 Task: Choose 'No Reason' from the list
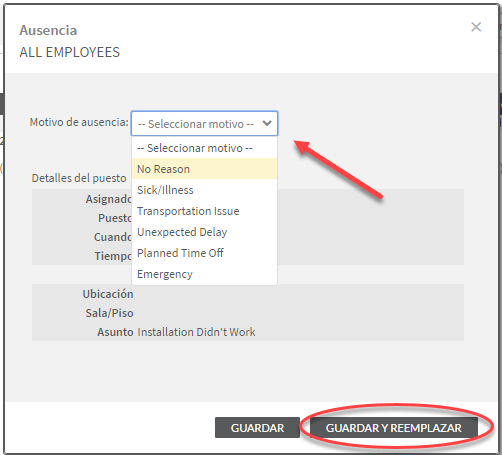tap(204, 169)
